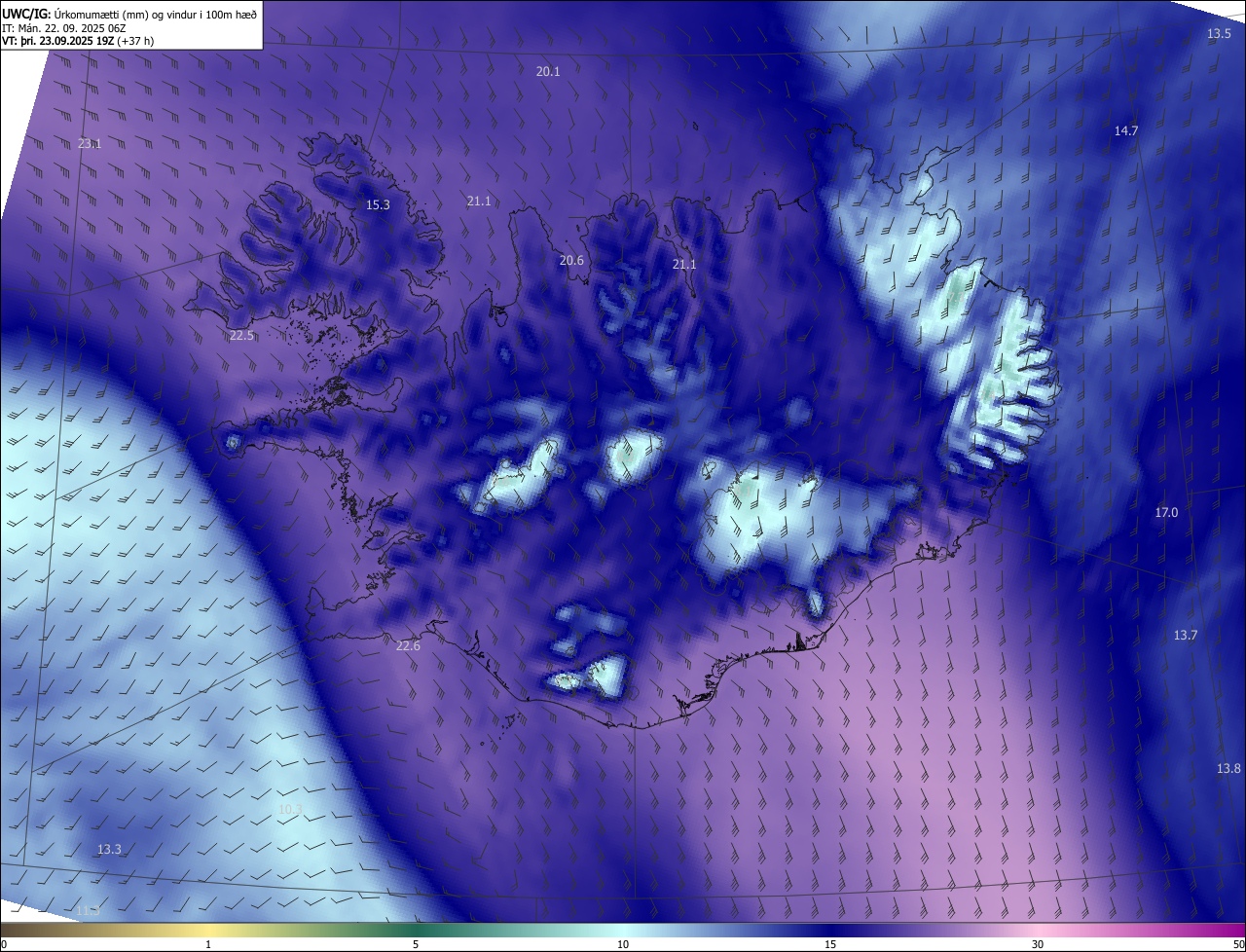
Task: Select the 22.5 value on the map
Action: pyautogui.click(x=241, y=335)
